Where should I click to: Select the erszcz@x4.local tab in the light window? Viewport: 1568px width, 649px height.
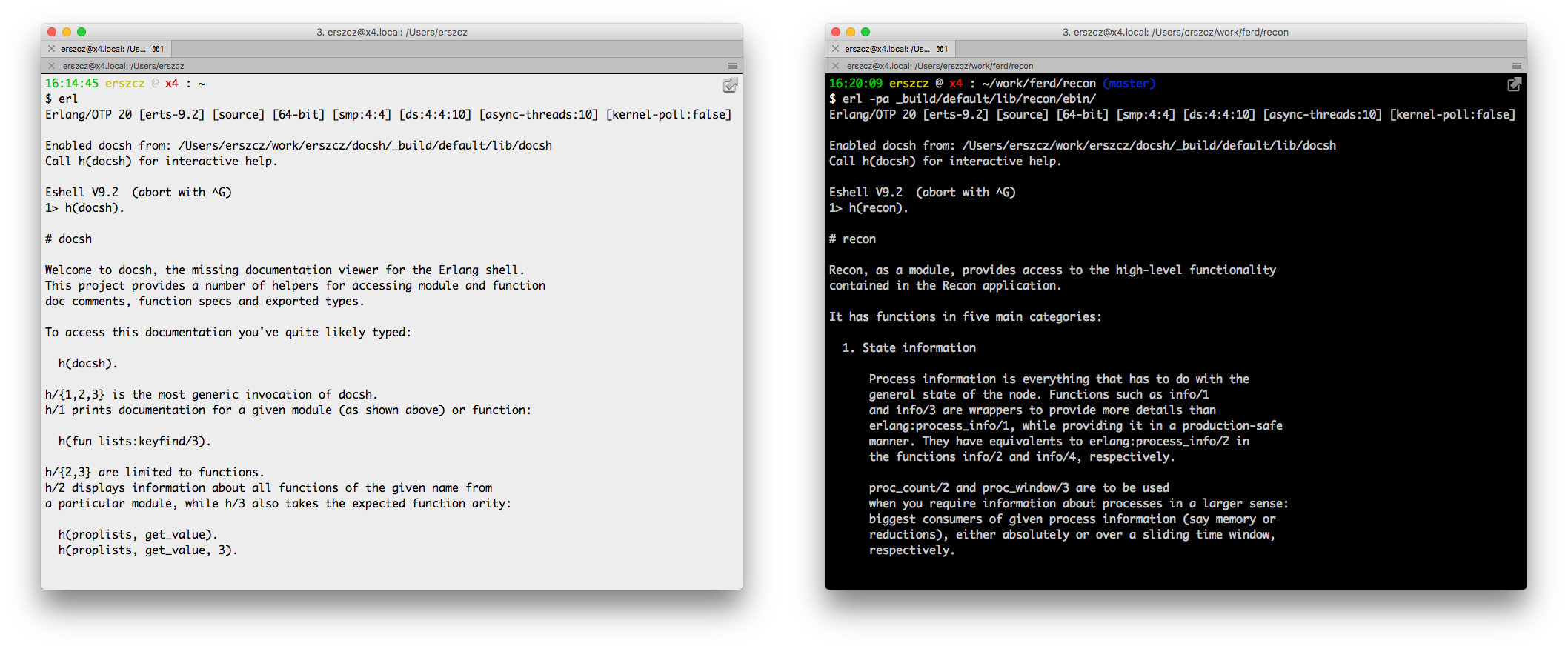point(107,49)
